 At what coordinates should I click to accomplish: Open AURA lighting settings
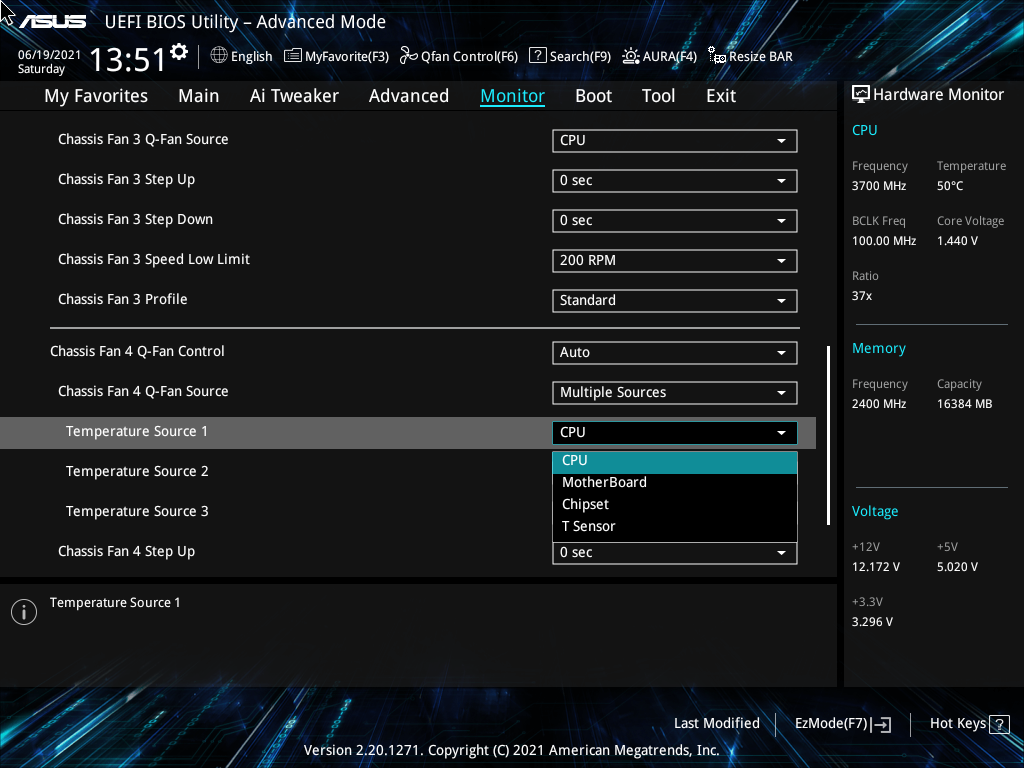pyautogui.click(x=659, y=56)
